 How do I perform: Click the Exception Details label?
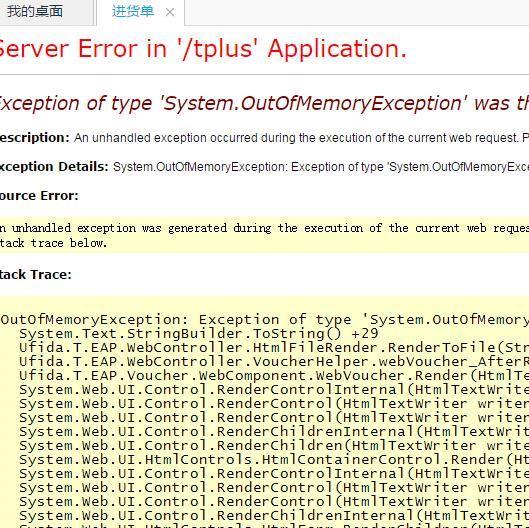[54, 167]
